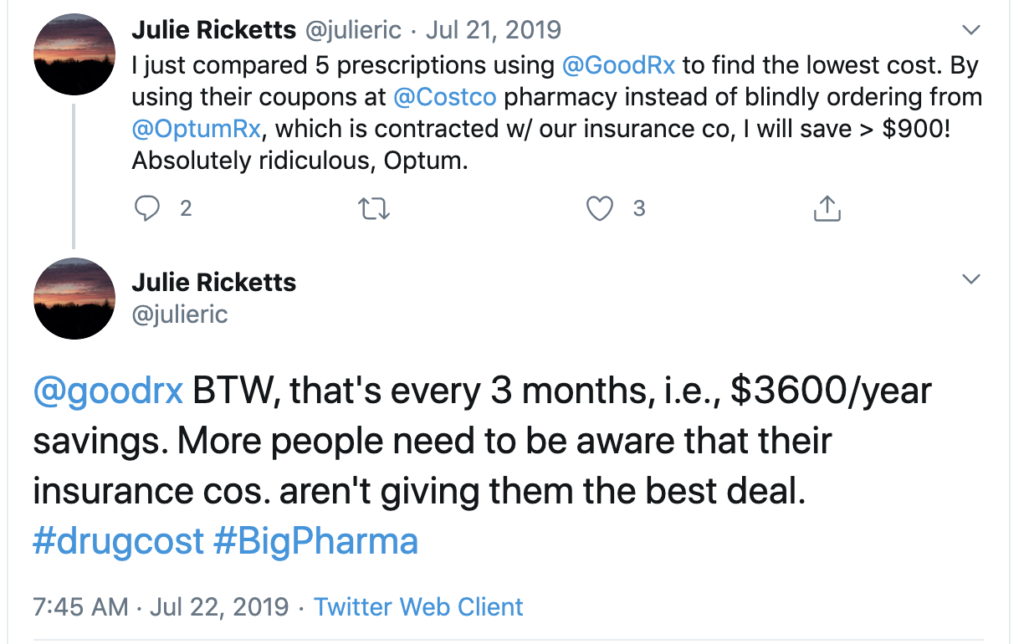Open the @GoodRx mention link
This screenshot has width=1024, height=644.
pos(619,64)
